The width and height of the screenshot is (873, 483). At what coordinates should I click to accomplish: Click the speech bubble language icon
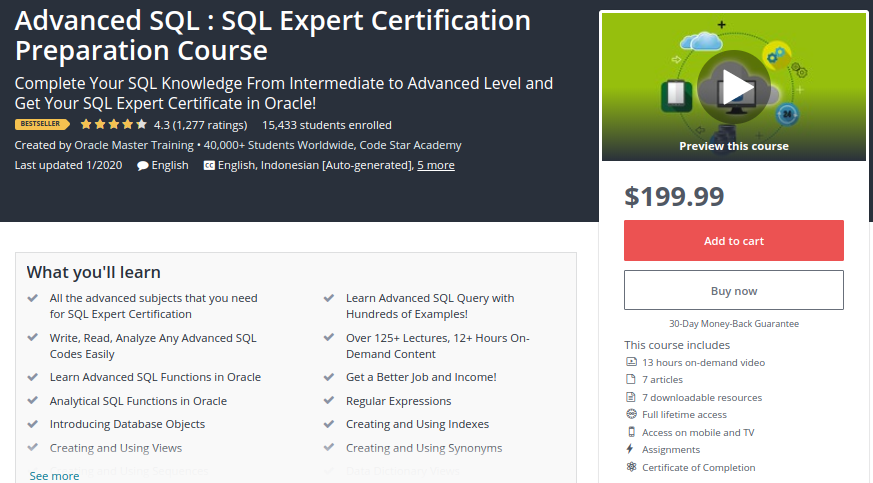[143, 165]
